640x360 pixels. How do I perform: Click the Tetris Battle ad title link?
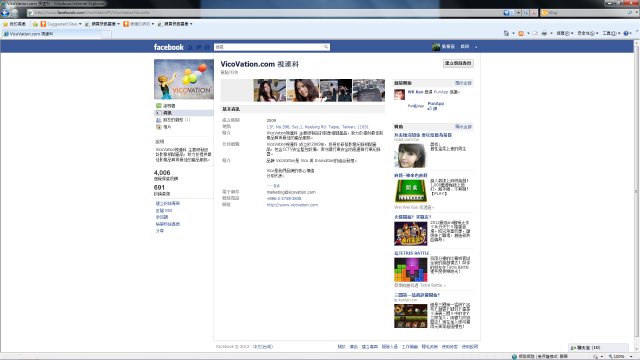[412, 253]
